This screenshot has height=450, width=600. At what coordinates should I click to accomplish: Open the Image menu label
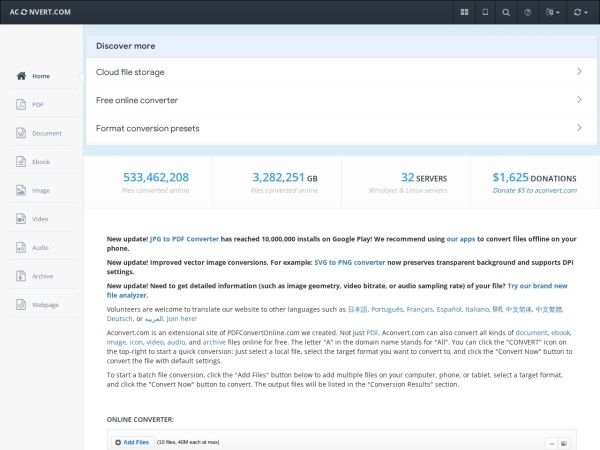(x=41, y=191)
